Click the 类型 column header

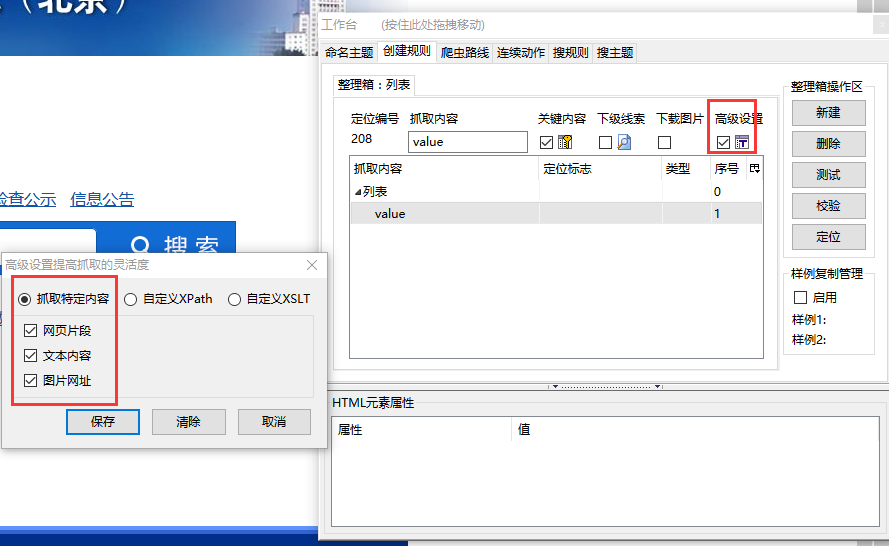click(686, 168)
